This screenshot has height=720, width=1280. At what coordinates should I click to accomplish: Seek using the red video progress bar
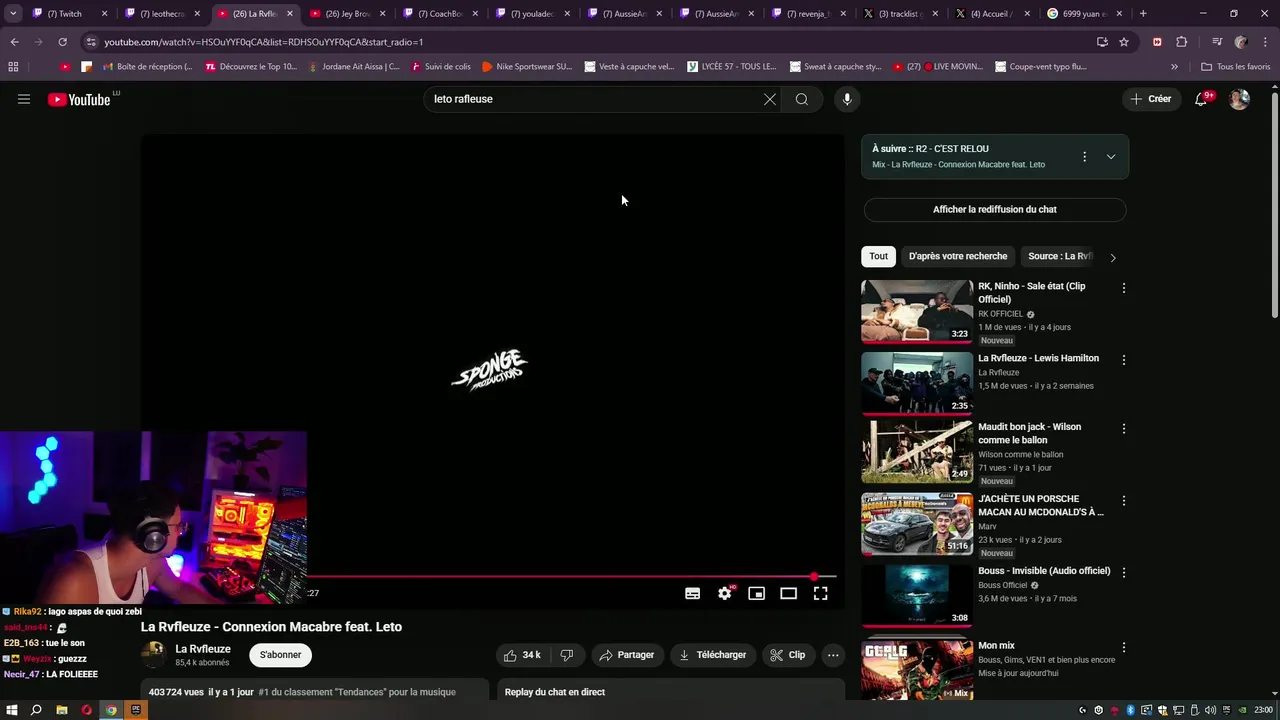point(571,577)
